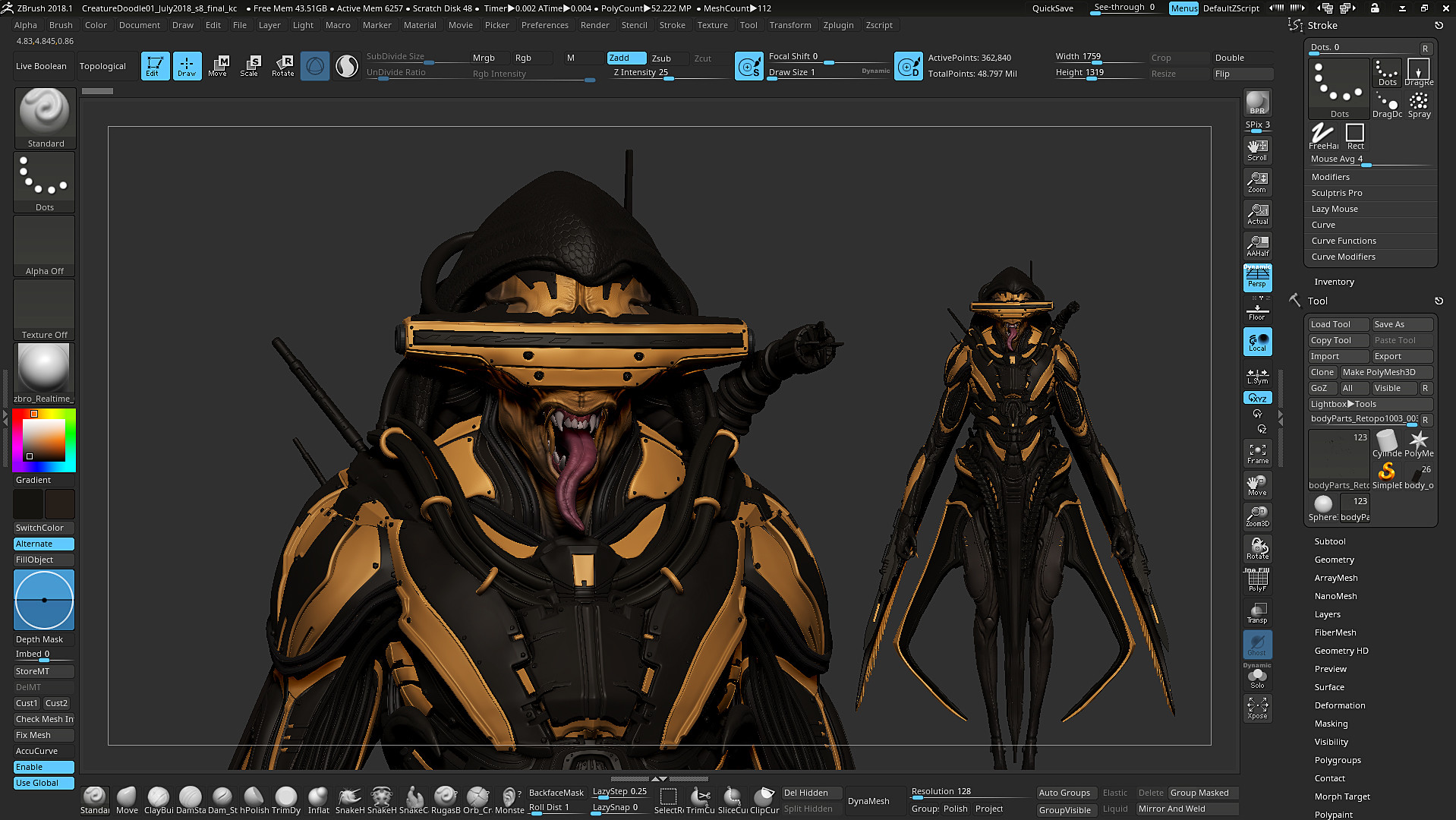The image size is (1456, 820).
Task: Select the Draw mode icon
Action: pos(187,66)
